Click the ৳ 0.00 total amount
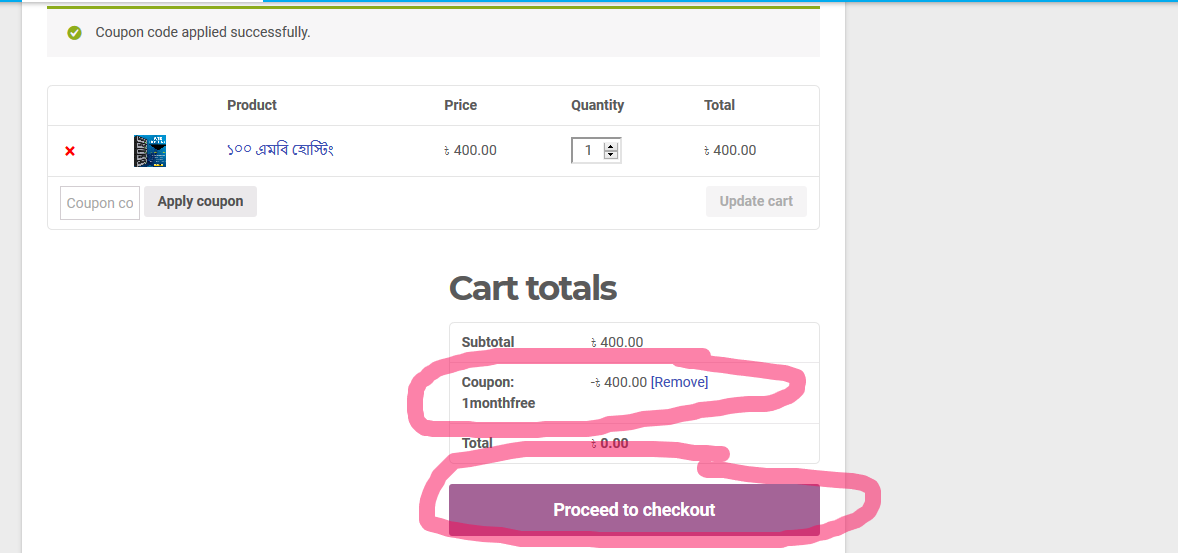1178x553 pixels. [610, 443]
